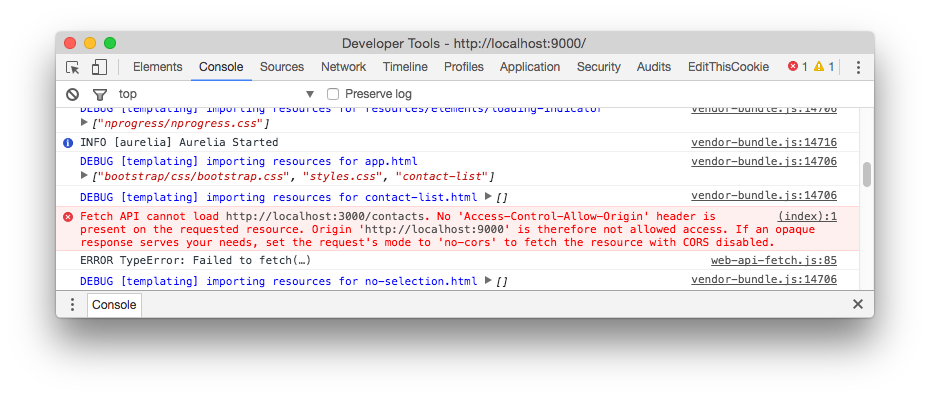Select 'INFO [aurelia] Aurelia Started' message
This screenshot has width=930, height=398.
point(179,142)
